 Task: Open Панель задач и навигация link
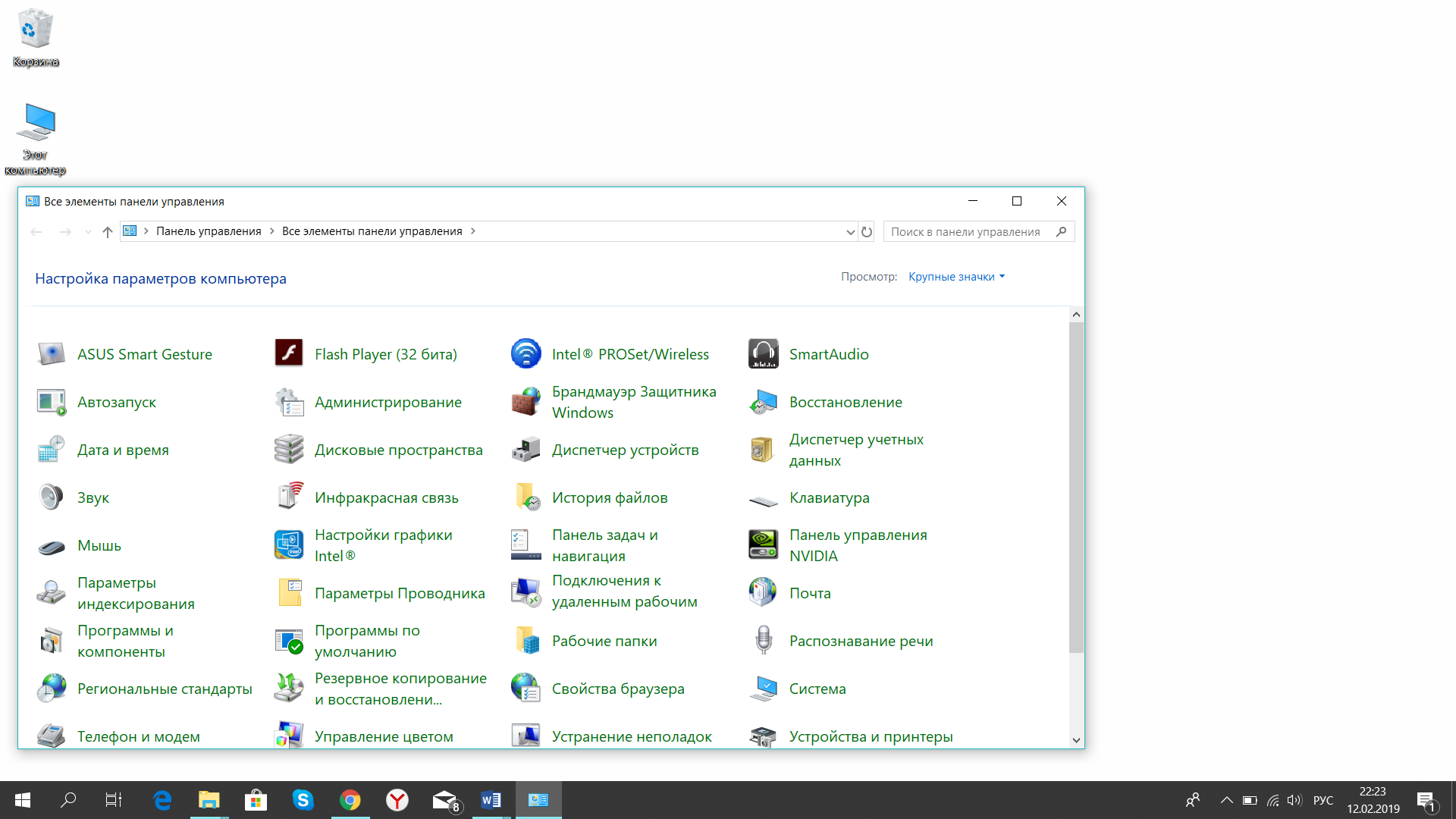pos(604,545)
